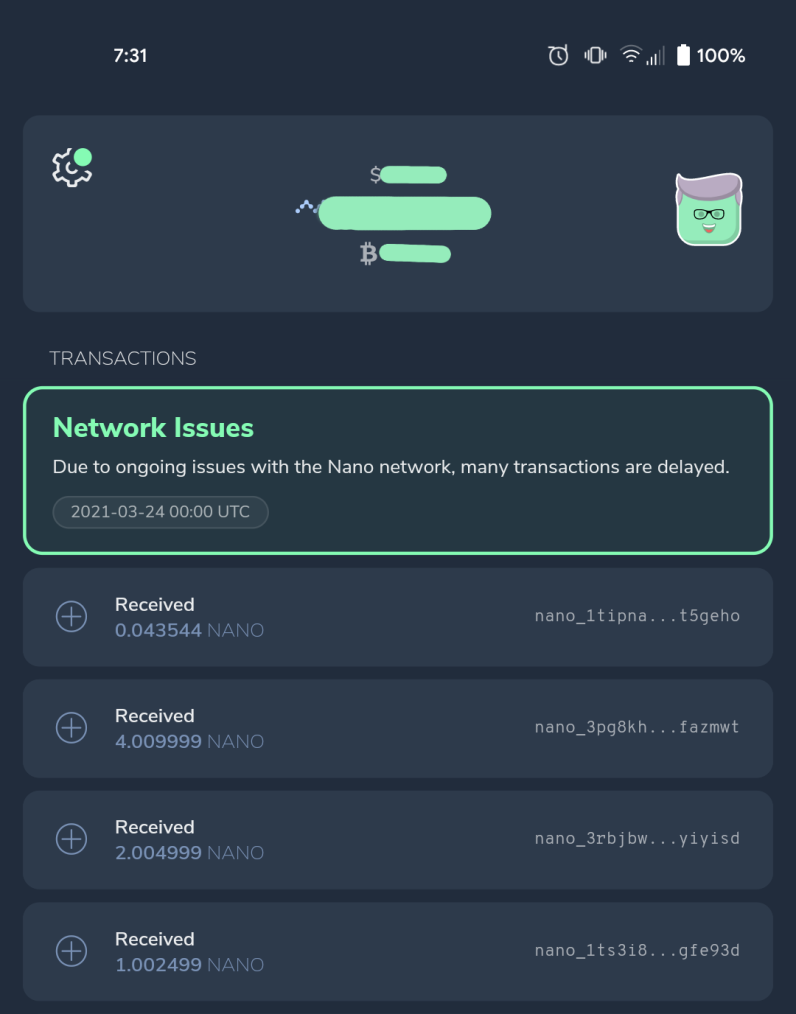Screen dimensions: 796x1014
Task: Open address nano_3rbjbw...yiyisd
Action: pyautogui.click(x=637, y=838)
